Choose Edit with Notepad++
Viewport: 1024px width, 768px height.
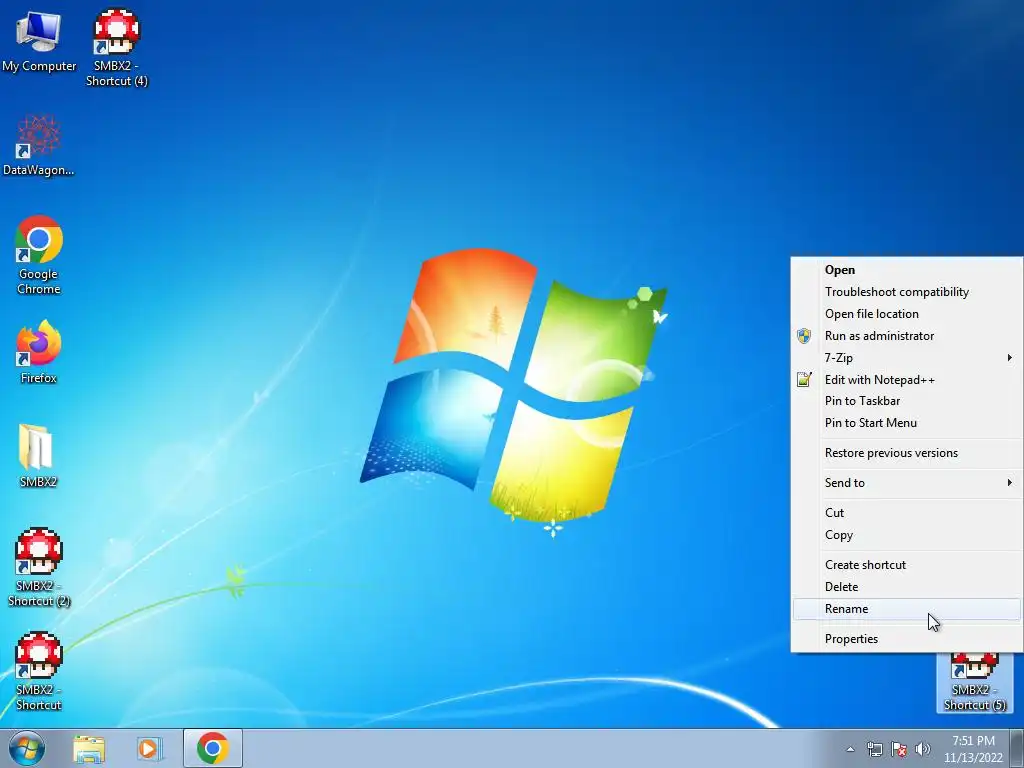[x=907, y=379]
